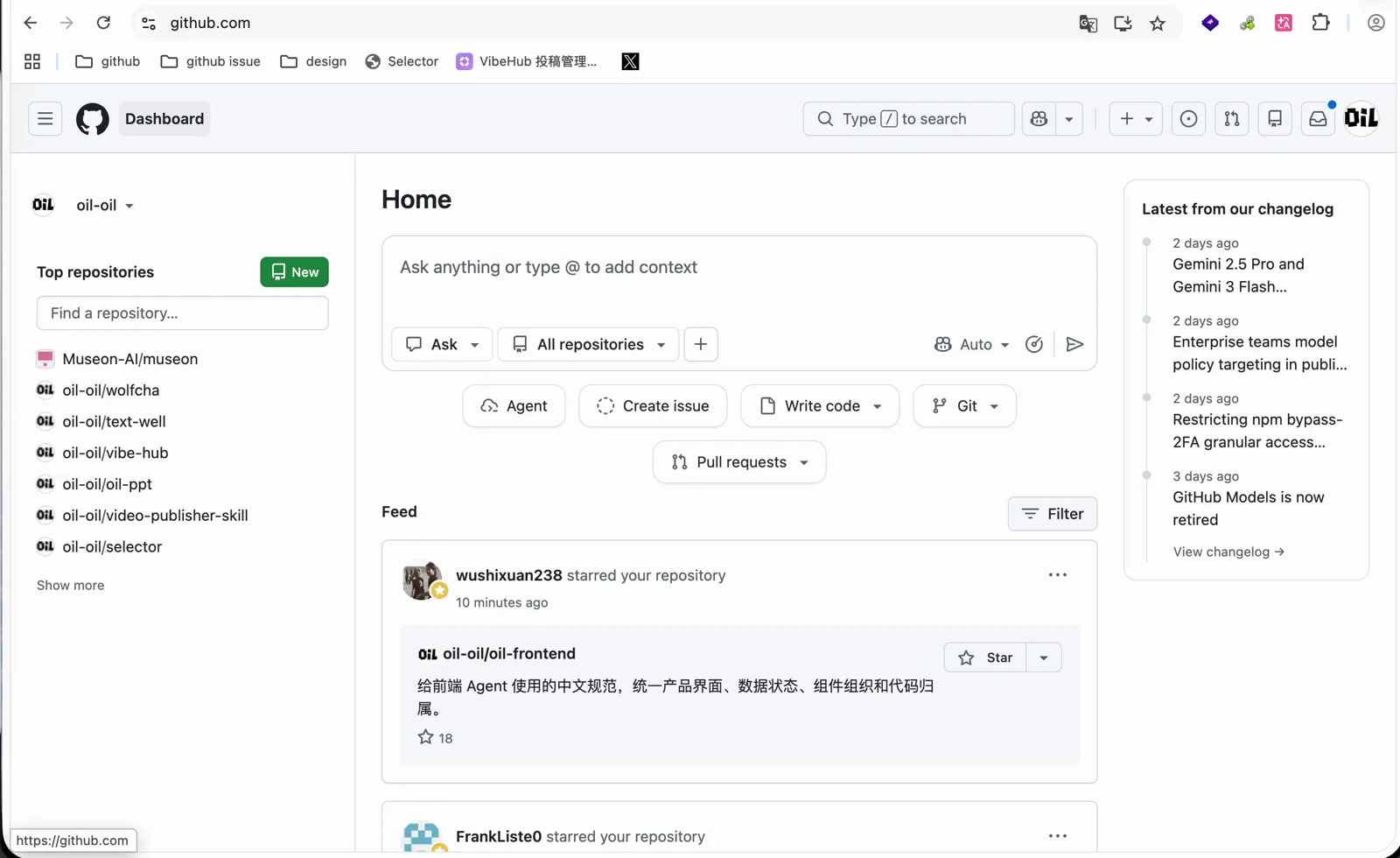This screenshot has height=858, width=1400.
Task: Click the Create issue button
Action: (653, 405)
